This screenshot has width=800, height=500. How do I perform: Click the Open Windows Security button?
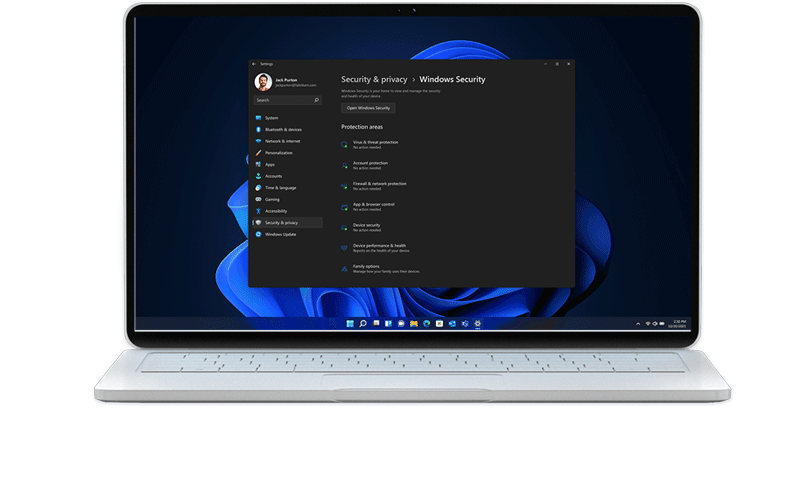(x=368, y=108)
